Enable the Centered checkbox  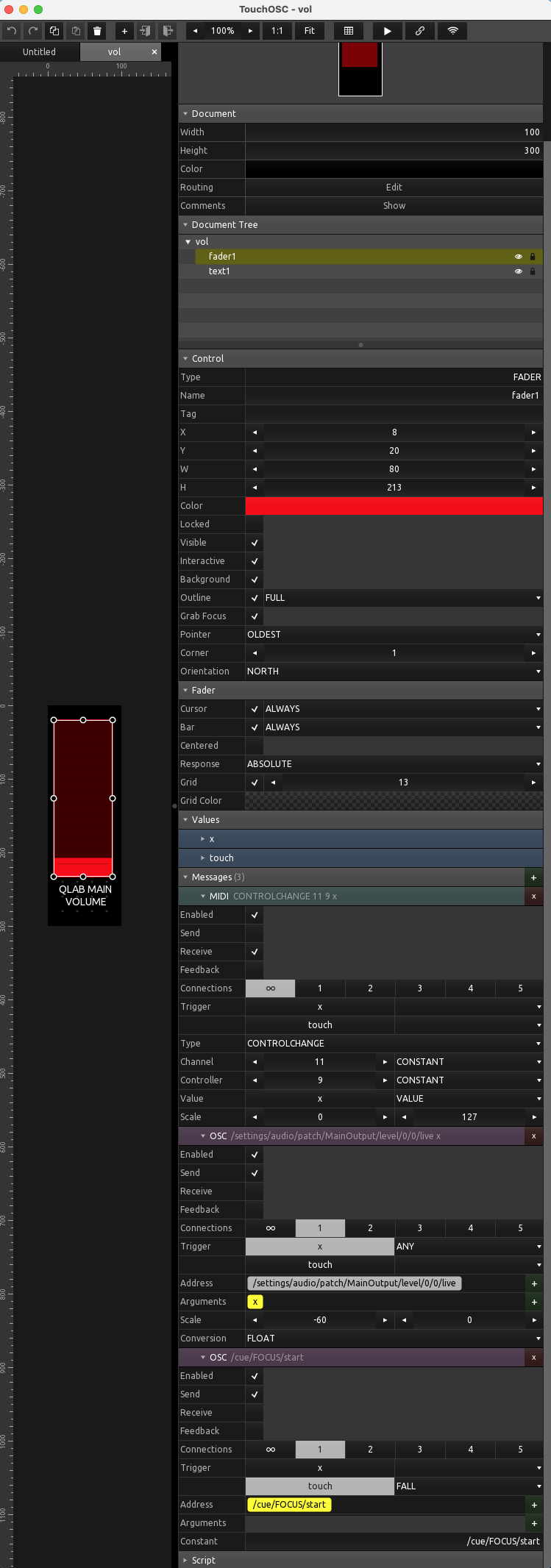click(255, 746)
